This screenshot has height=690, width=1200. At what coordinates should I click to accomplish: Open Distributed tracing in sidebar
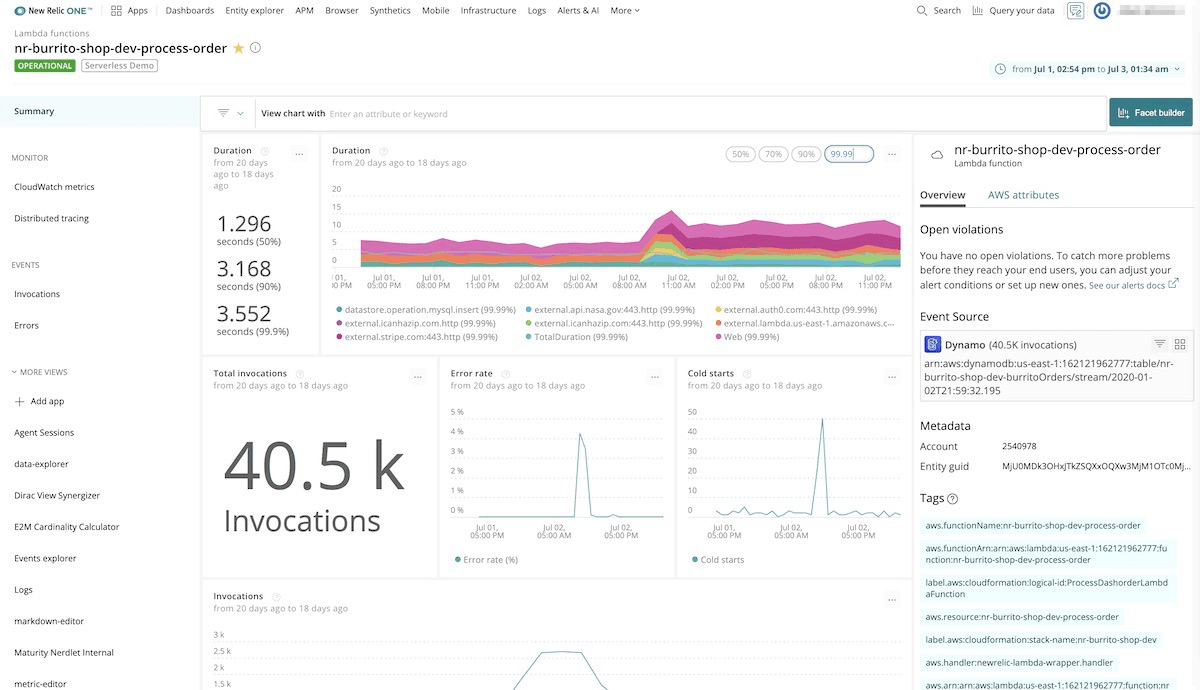pyautogui.click(x=51, y=218)
